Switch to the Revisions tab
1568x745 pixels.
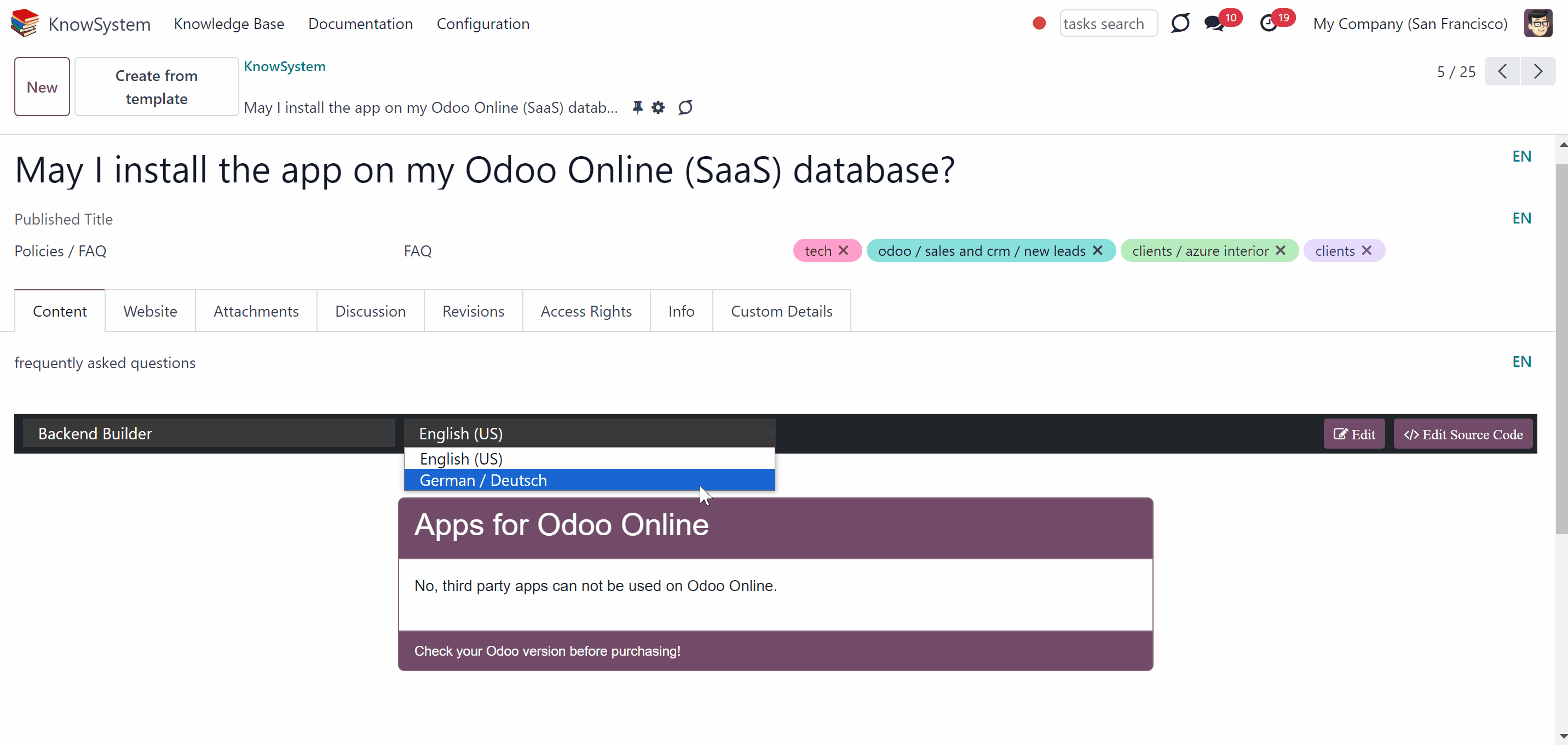point(473,311)
